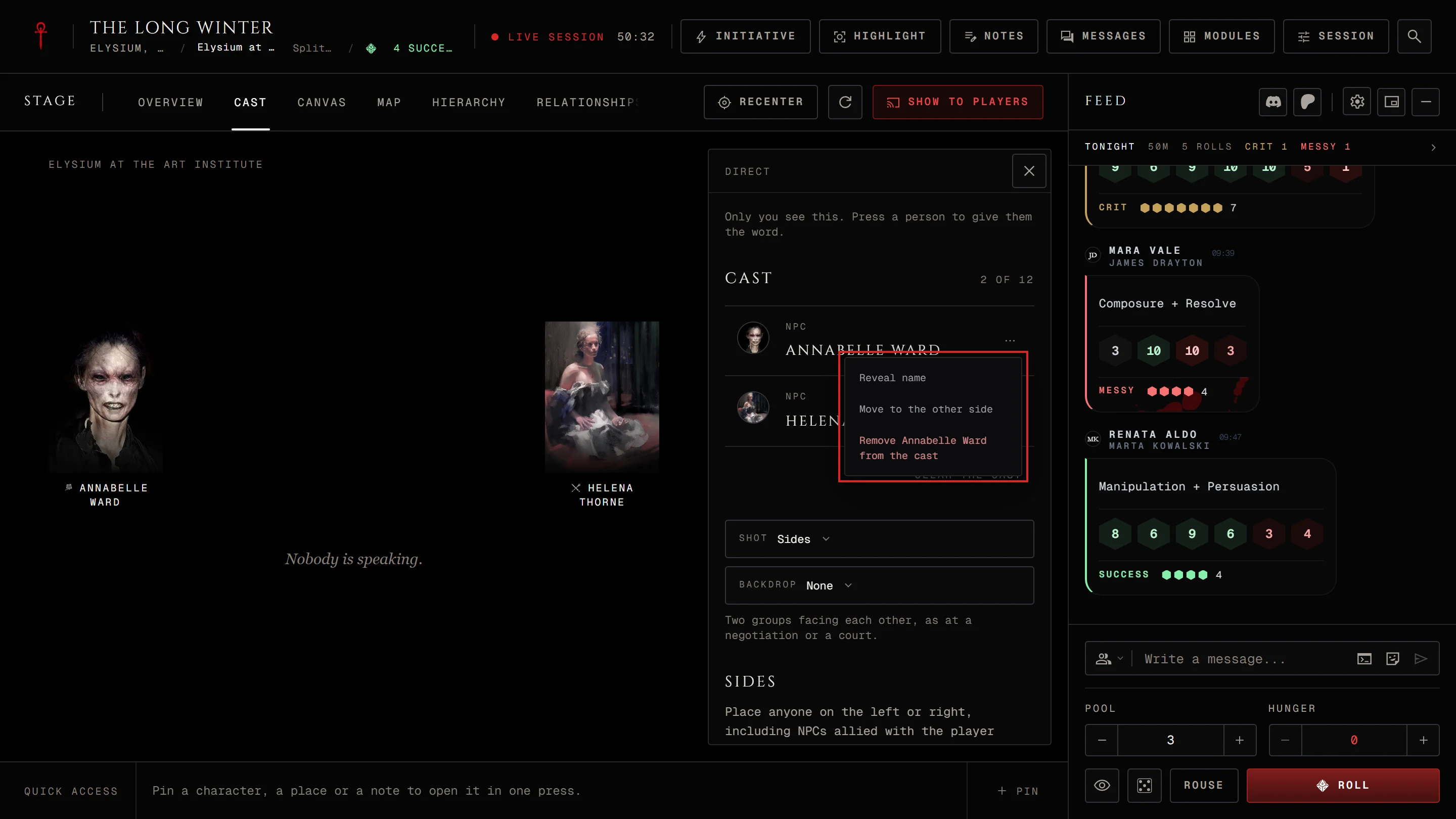Open Feed settings gear
This screenshot has width=1456, height=819.
click(x=1357, y=102)
